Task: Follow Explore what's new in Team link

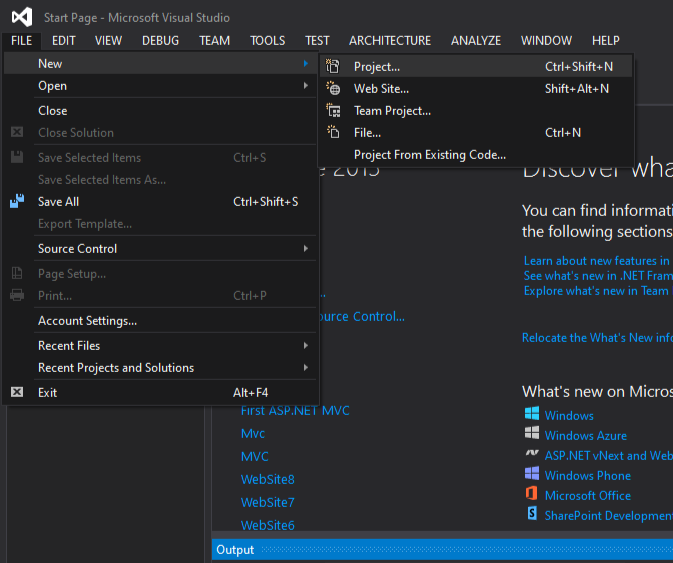Action: 598,291
